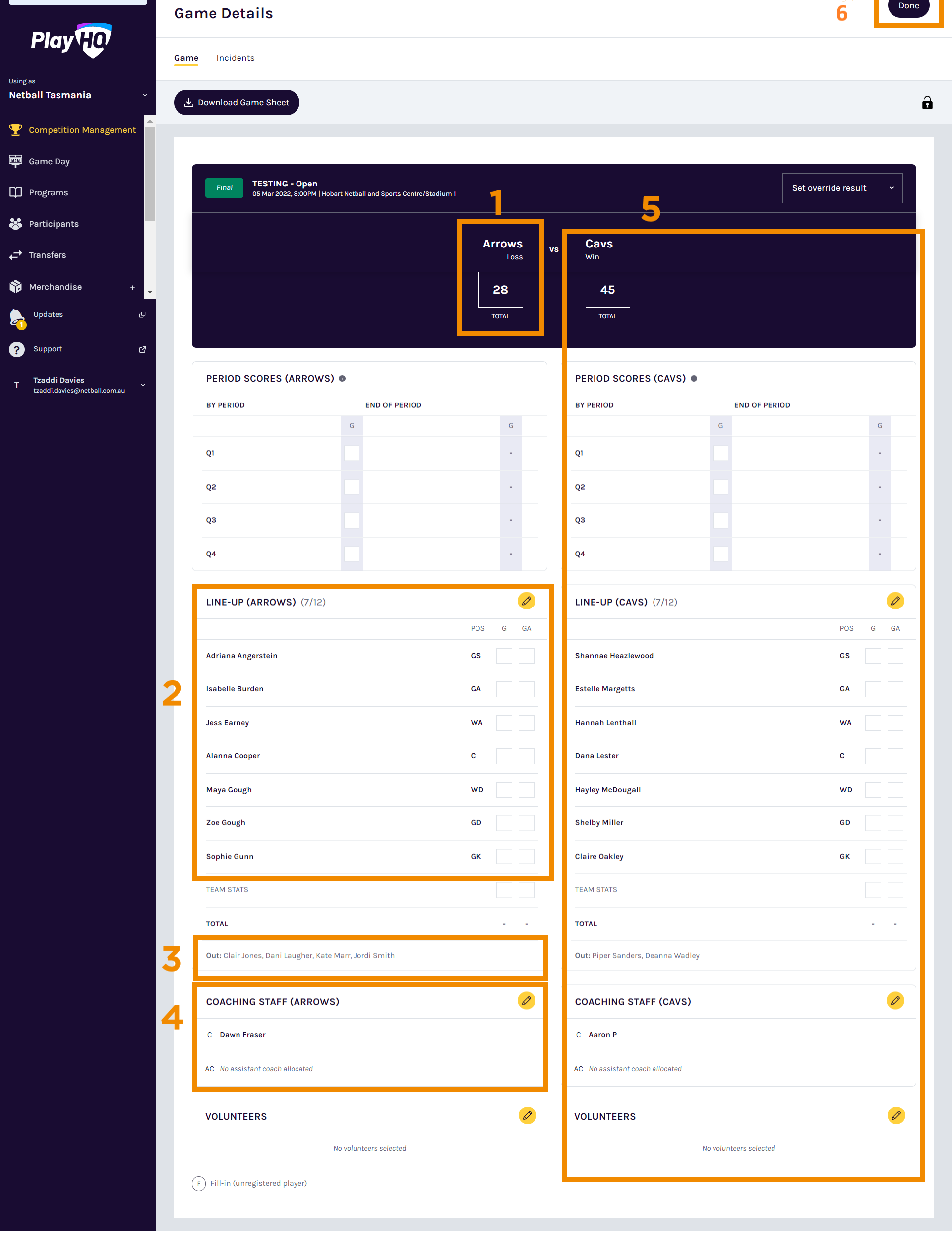This screenshot has width=952, height=1233.
Task: Switch to the Incidents tab
Action: (x=236, y=58)
